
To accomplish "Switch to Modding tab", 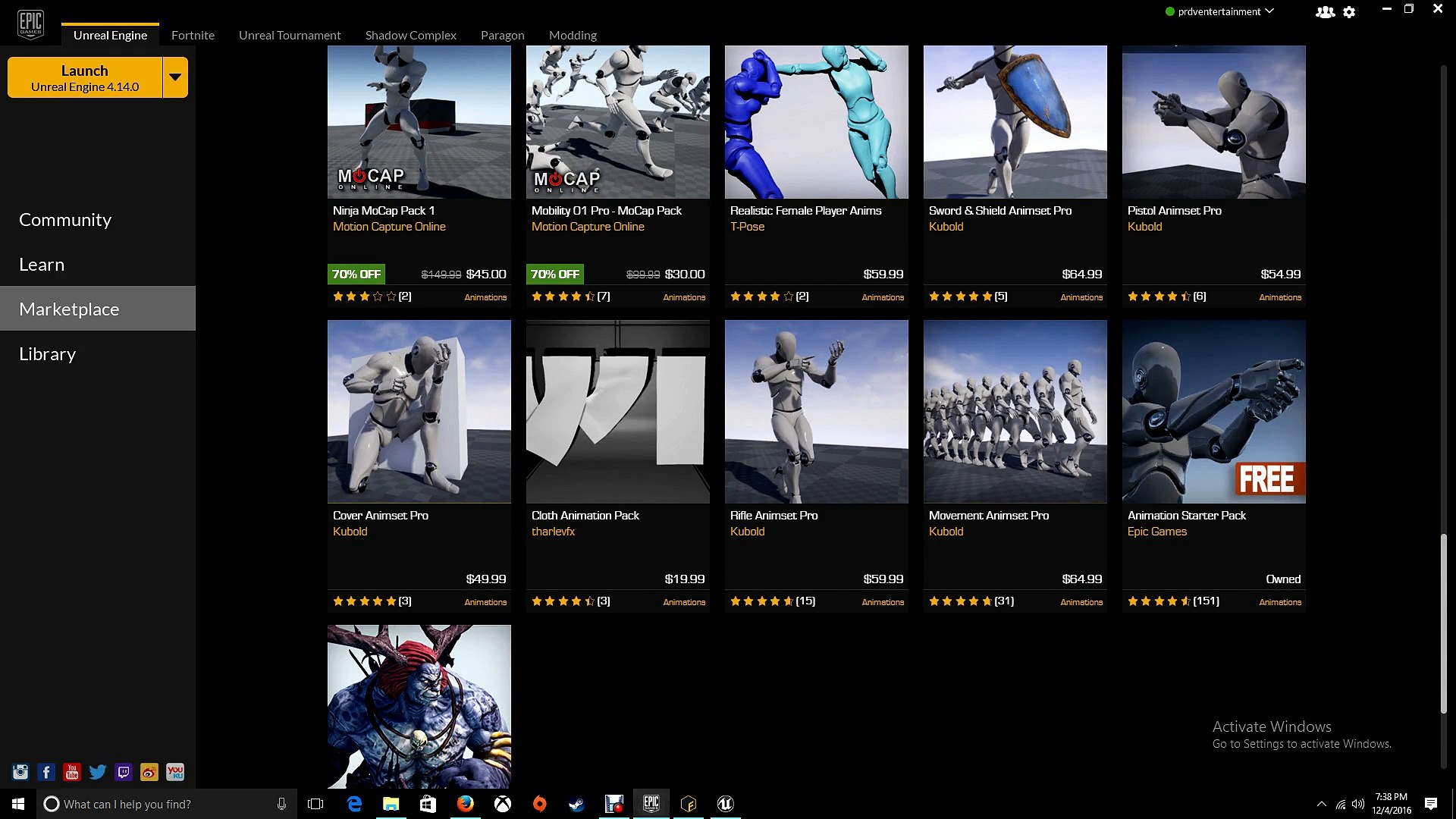I will pos(573,35).
